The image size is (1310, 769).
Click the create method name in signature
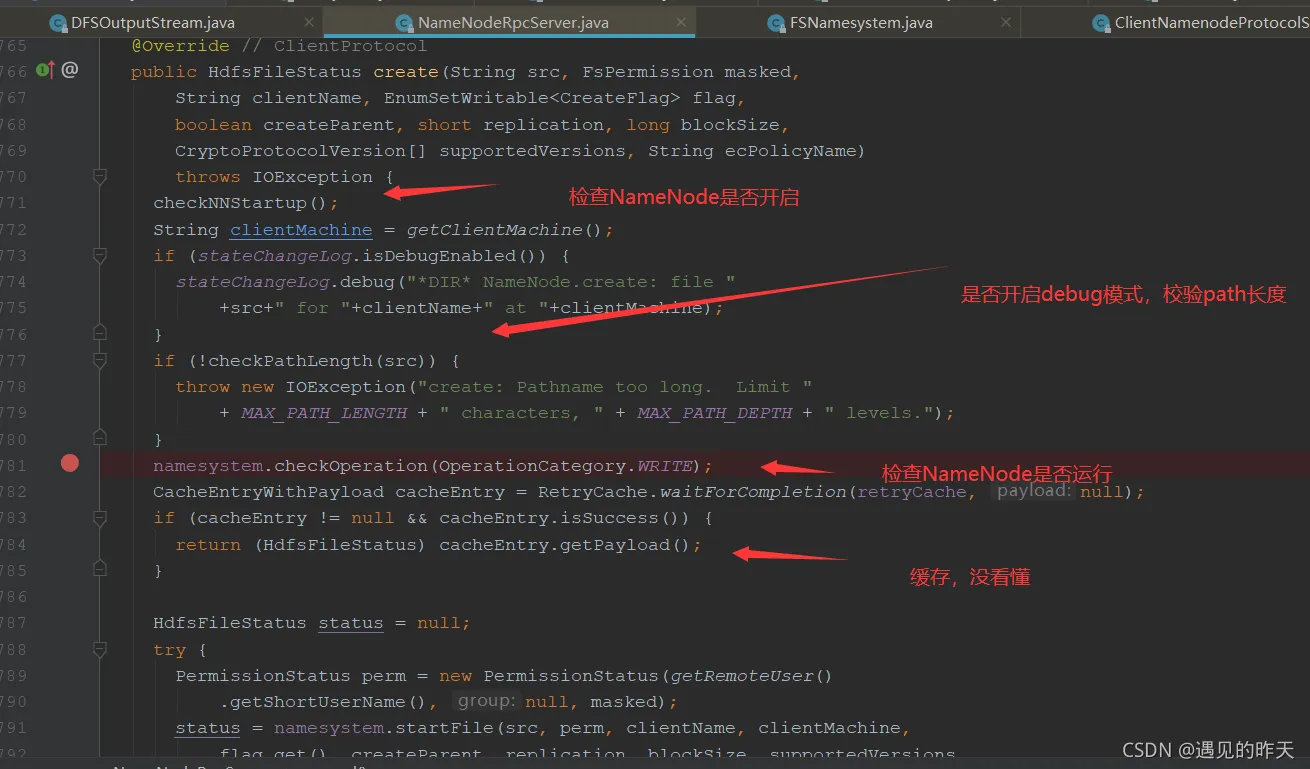point(406,72)
